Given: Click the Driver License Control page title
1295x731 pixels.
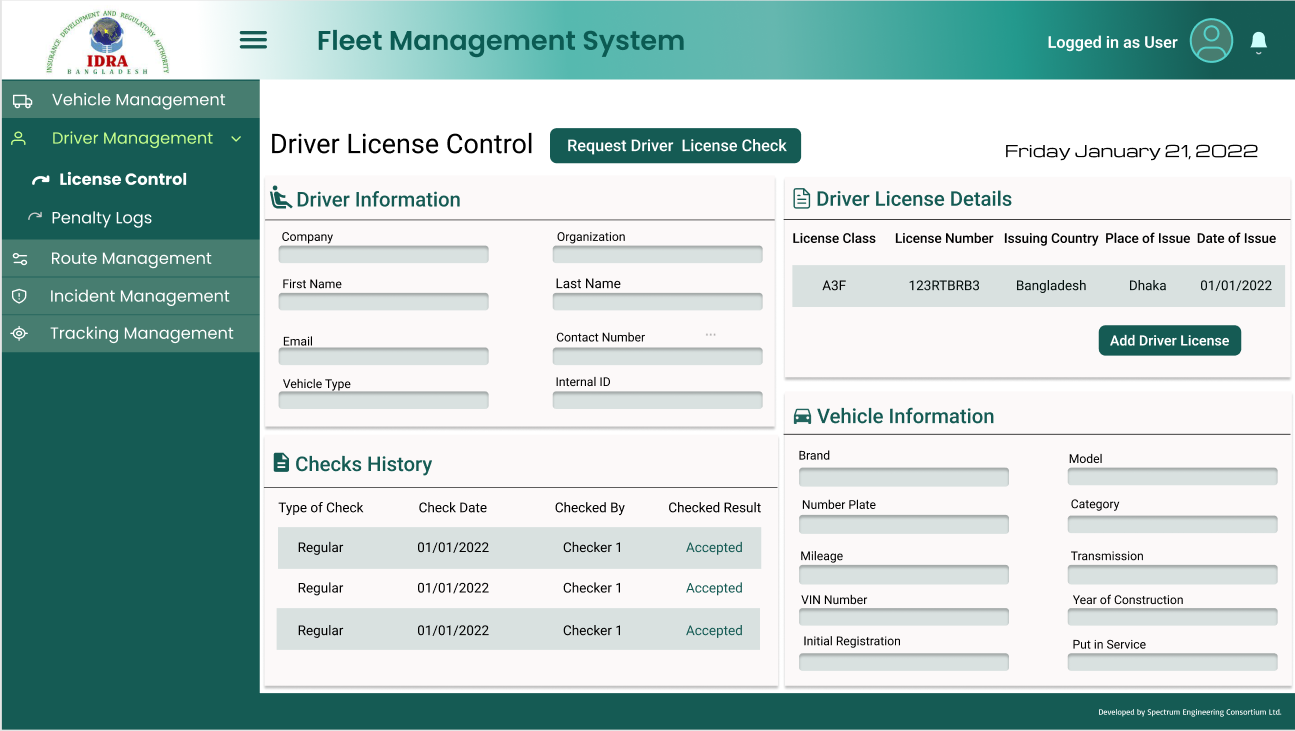Looking at the screenshot, I should [x=402, y=144].
